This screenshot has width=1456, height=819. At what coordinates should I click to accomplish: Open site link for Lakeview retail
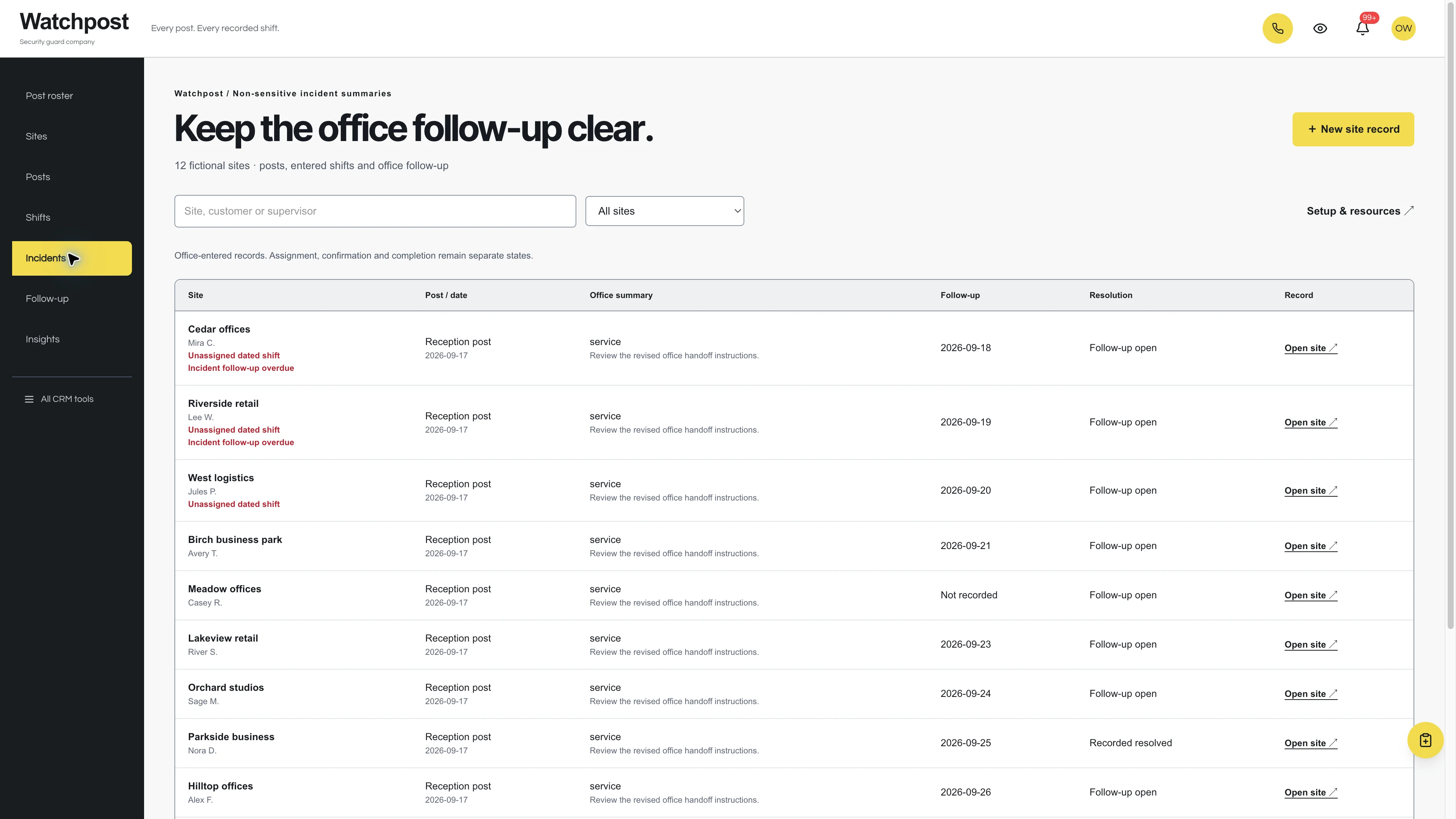point(1311,644)
